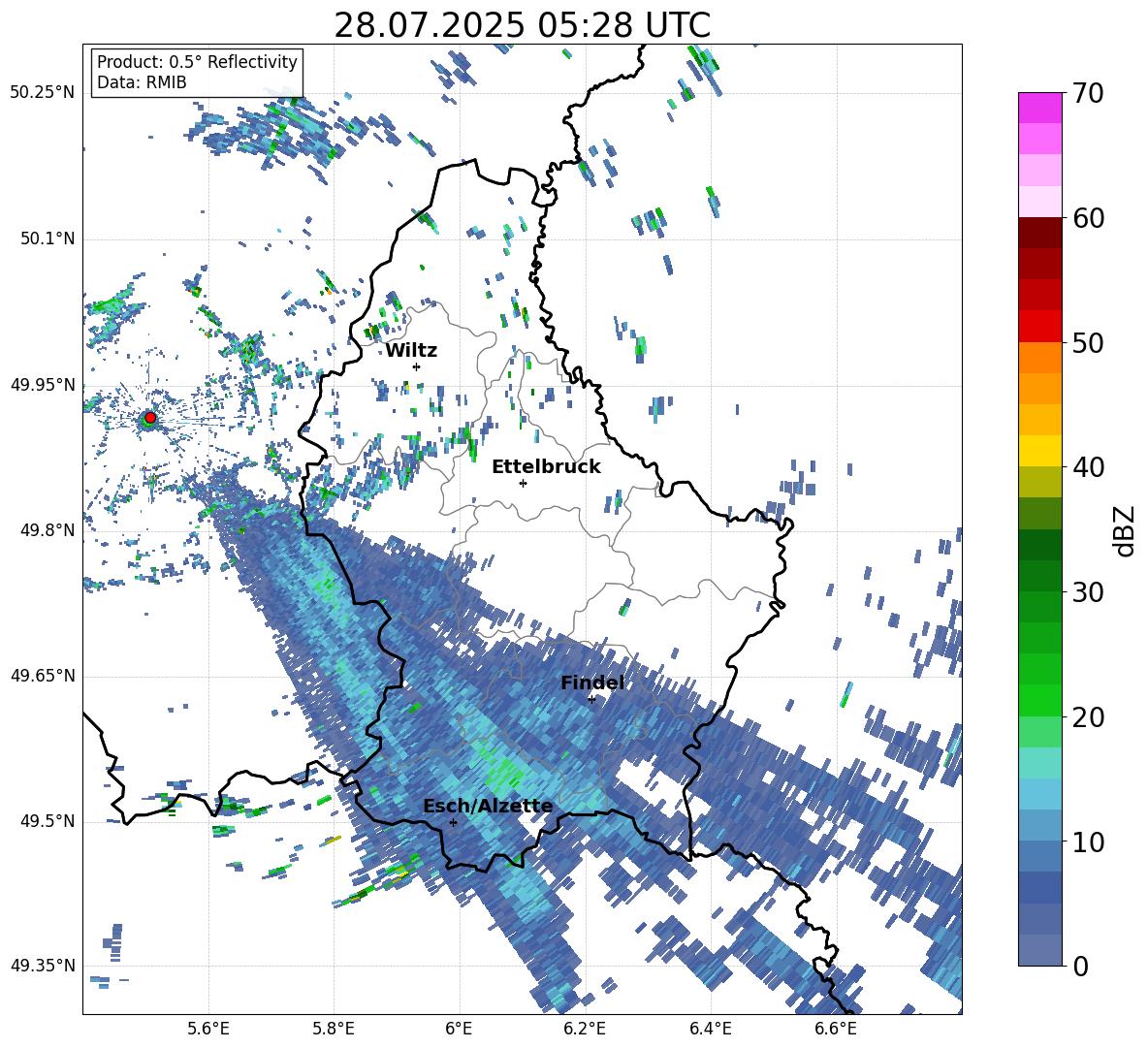
Task: Pick the yellow colorbar segment above 40
Action: (1039, 451)
